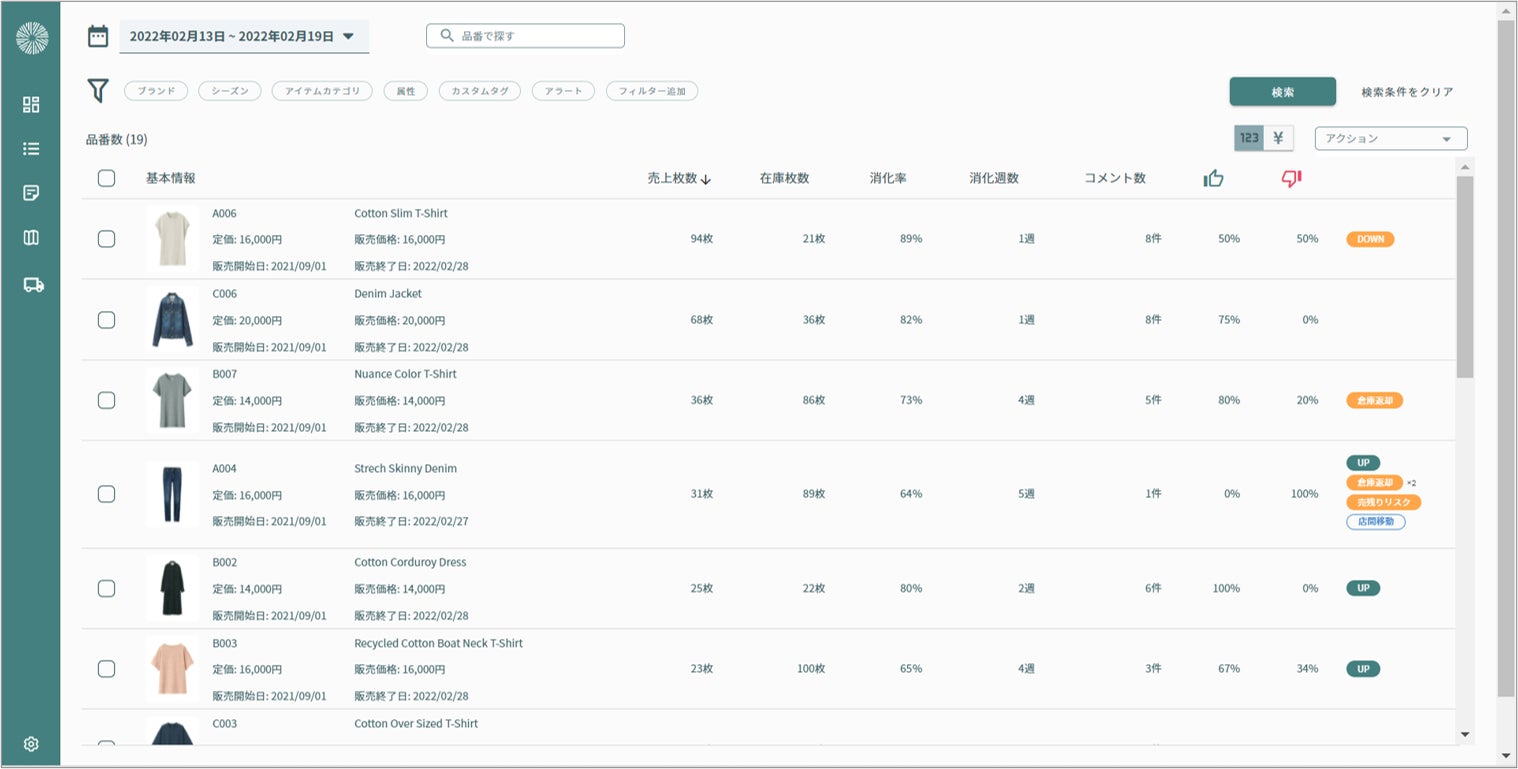The image size is (1518, 769).
Task: Click the table's vertical scrollbar thumb
Action: pyautogui.click(x=1465, y=277)
